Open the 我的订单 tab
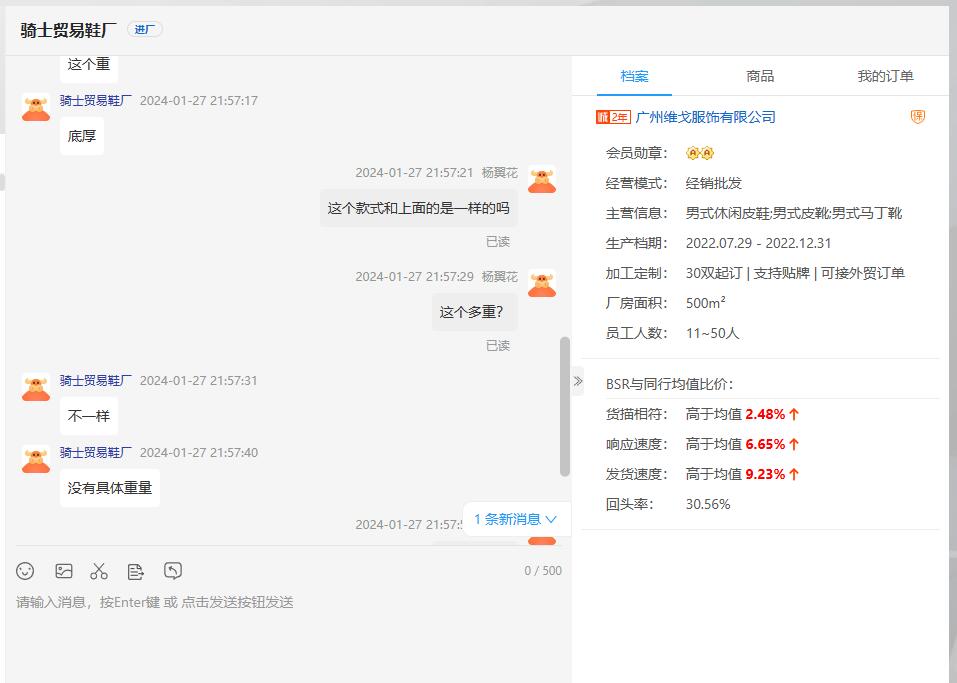Screen dimensions: 957x683 [885, 76]
